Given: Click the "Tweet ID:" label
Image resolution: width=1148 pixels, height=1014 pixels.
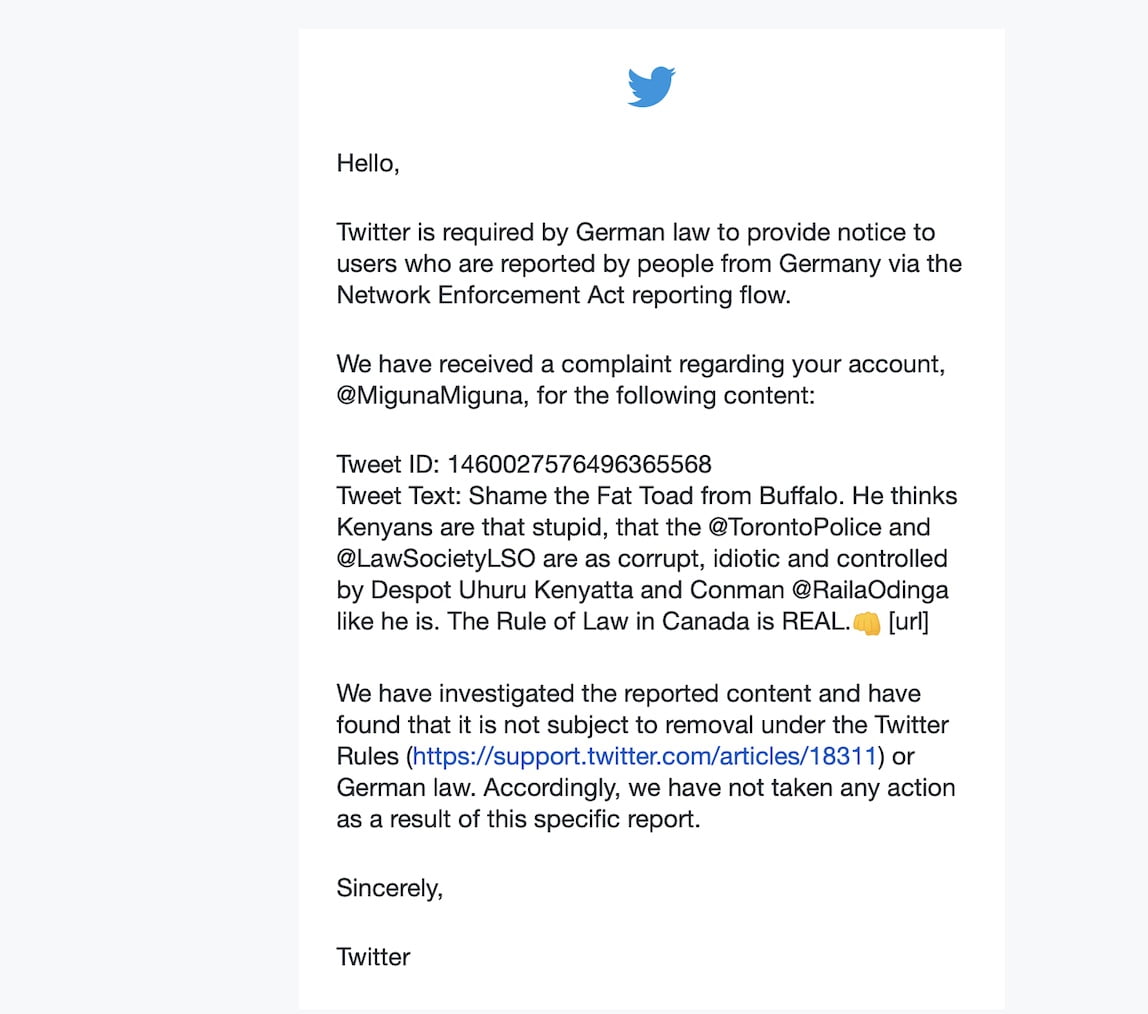Looking at the screenshot, I should click(388, 464).
